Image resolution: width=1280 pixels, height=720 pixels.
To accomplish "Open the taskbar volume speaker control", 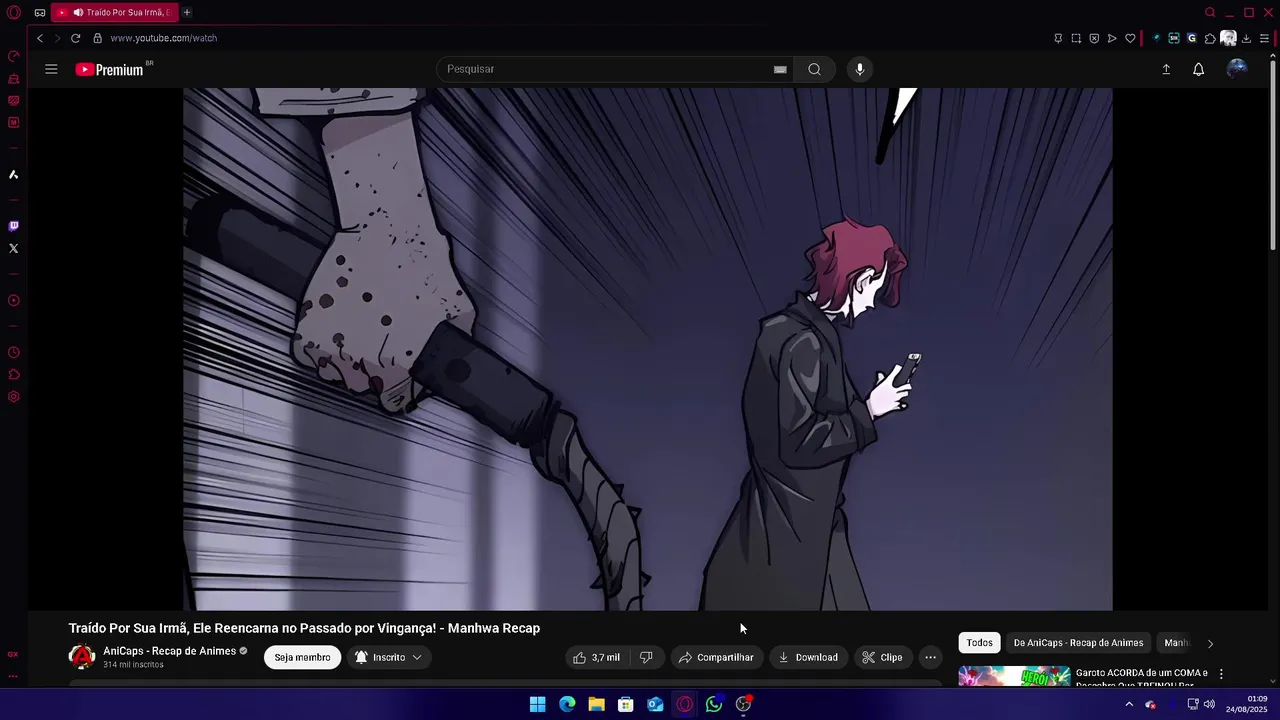I will tap(1209, 704).
